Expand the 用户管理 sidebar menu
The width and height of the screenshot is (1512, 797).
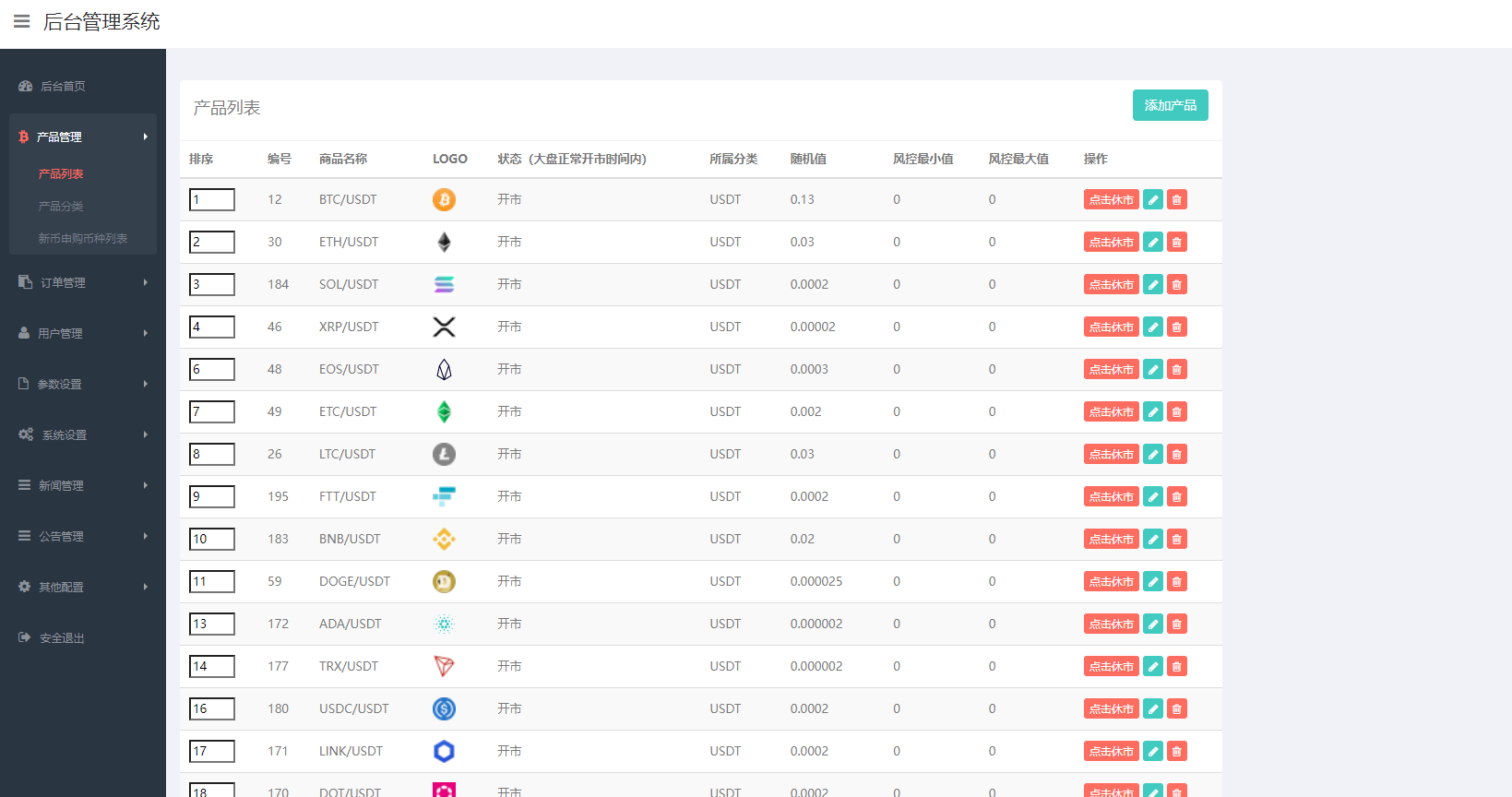coord(82,333)
